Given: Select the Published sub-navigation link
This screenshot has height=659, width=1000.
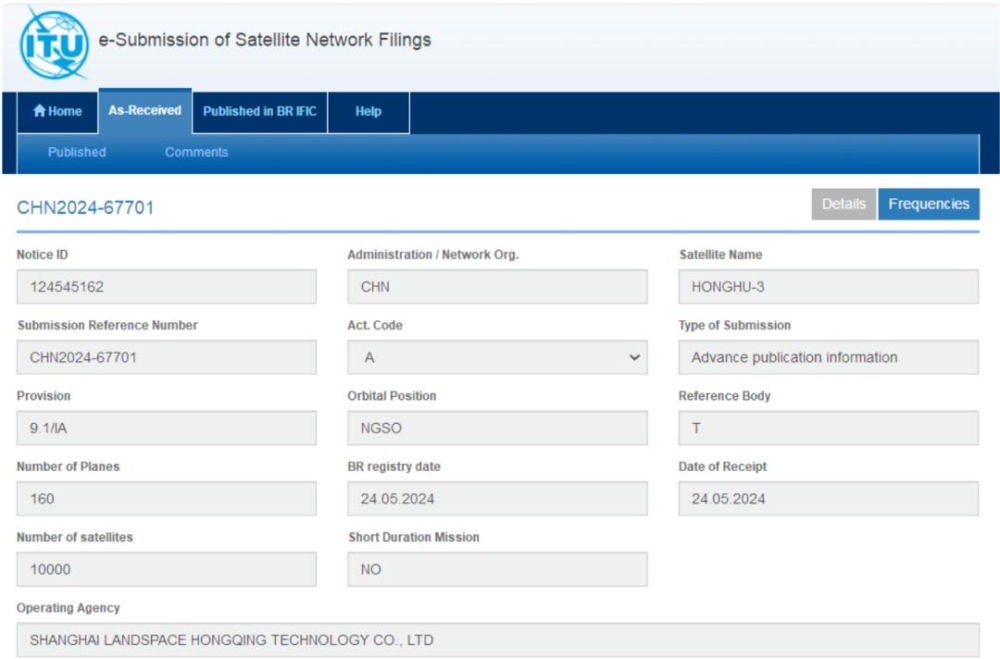Looking at the screenshot, I should point(77,153).
